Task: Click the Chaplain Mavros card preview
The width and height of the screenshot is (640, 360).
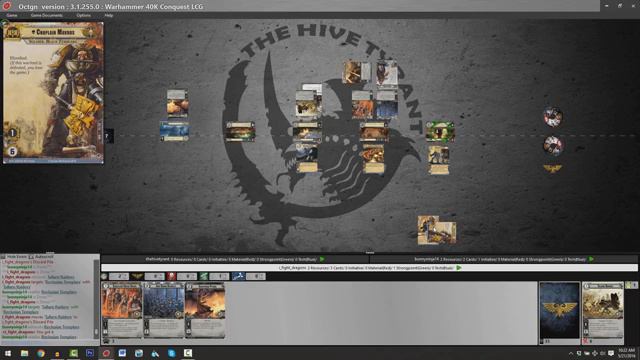Action: [53, 93]
